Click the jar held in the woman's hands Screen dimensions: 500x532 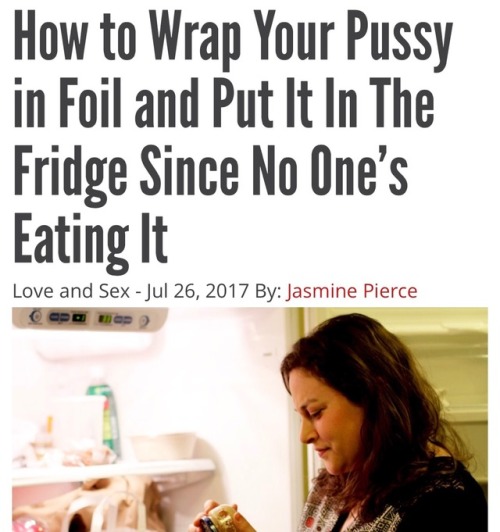click(219, 518)
